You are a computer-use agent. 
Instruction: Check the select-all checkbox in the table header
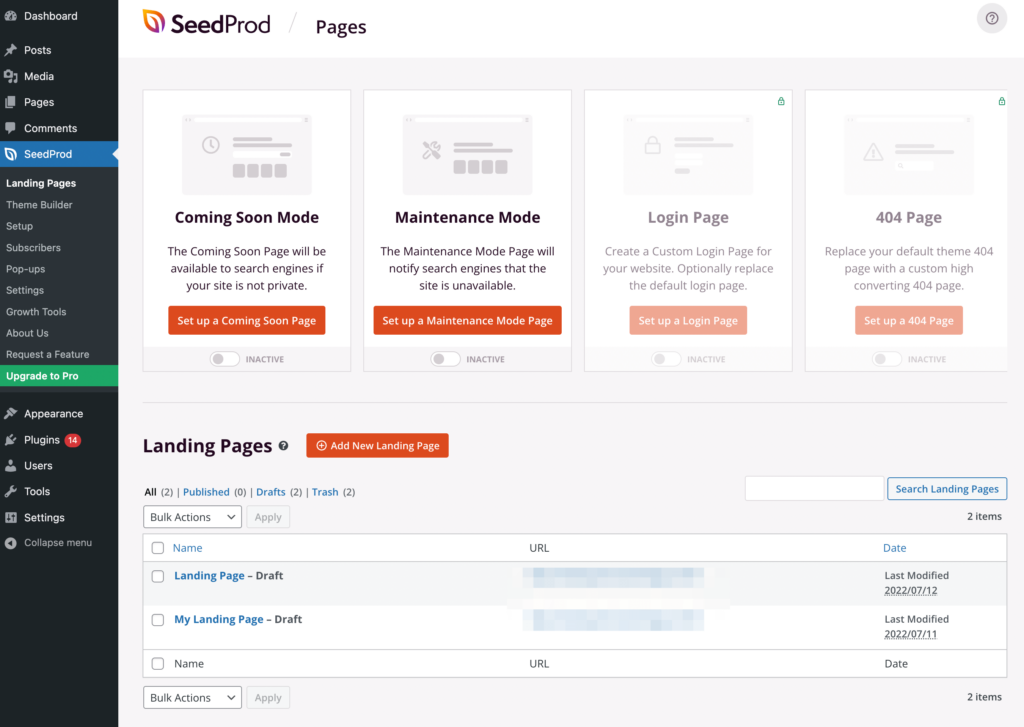pos(157,548)
